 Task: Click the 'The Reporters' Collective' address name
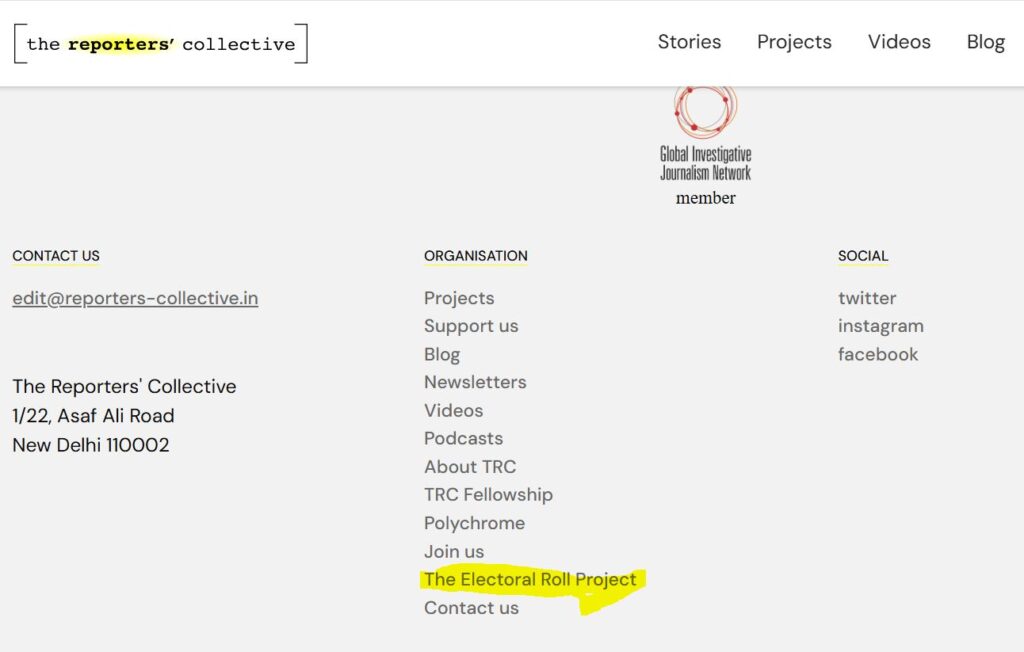click(x=124, y=386)
